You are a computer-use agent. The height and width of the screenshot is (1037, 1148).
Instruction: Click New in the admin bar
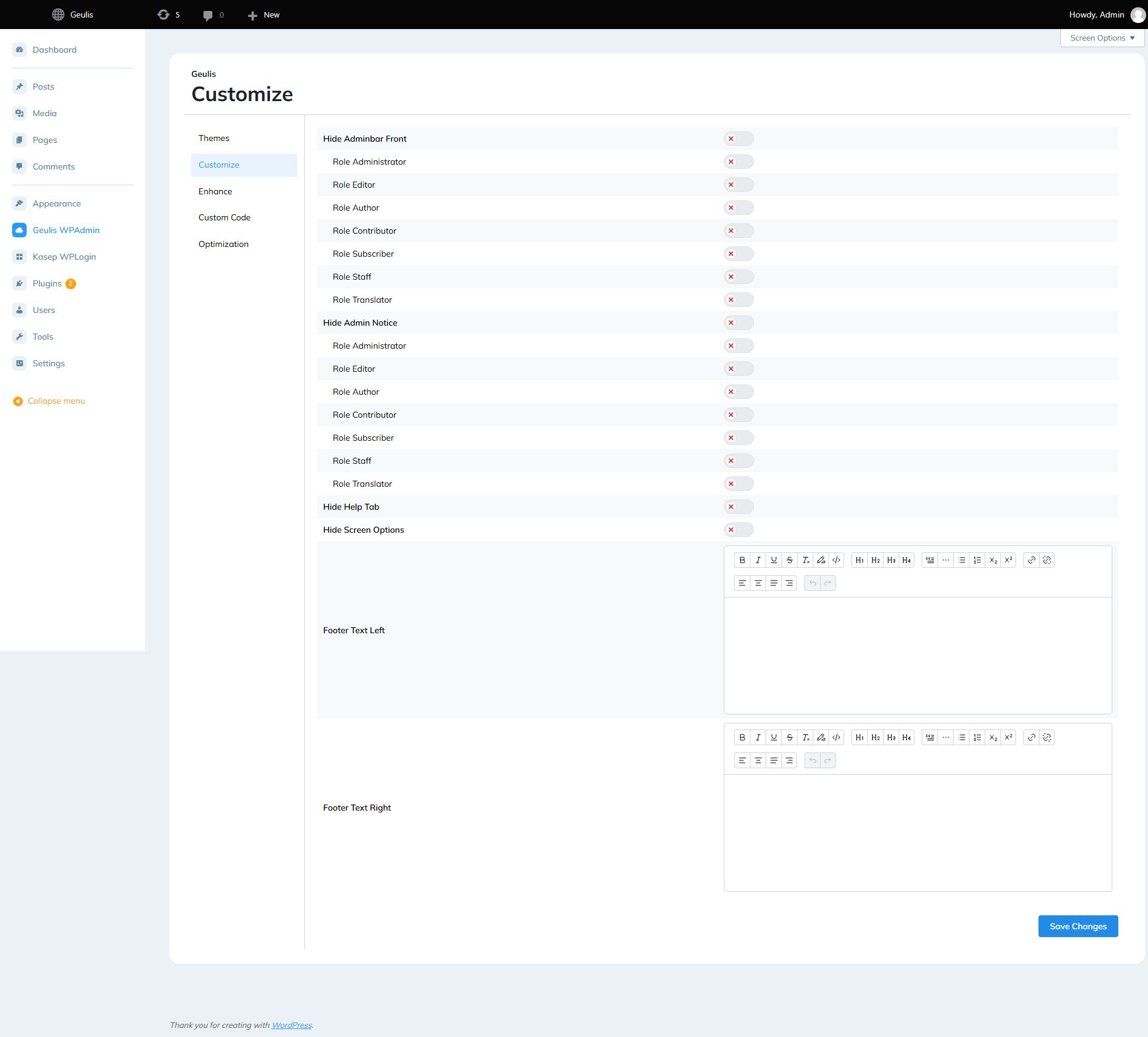(x=264, y=15)
